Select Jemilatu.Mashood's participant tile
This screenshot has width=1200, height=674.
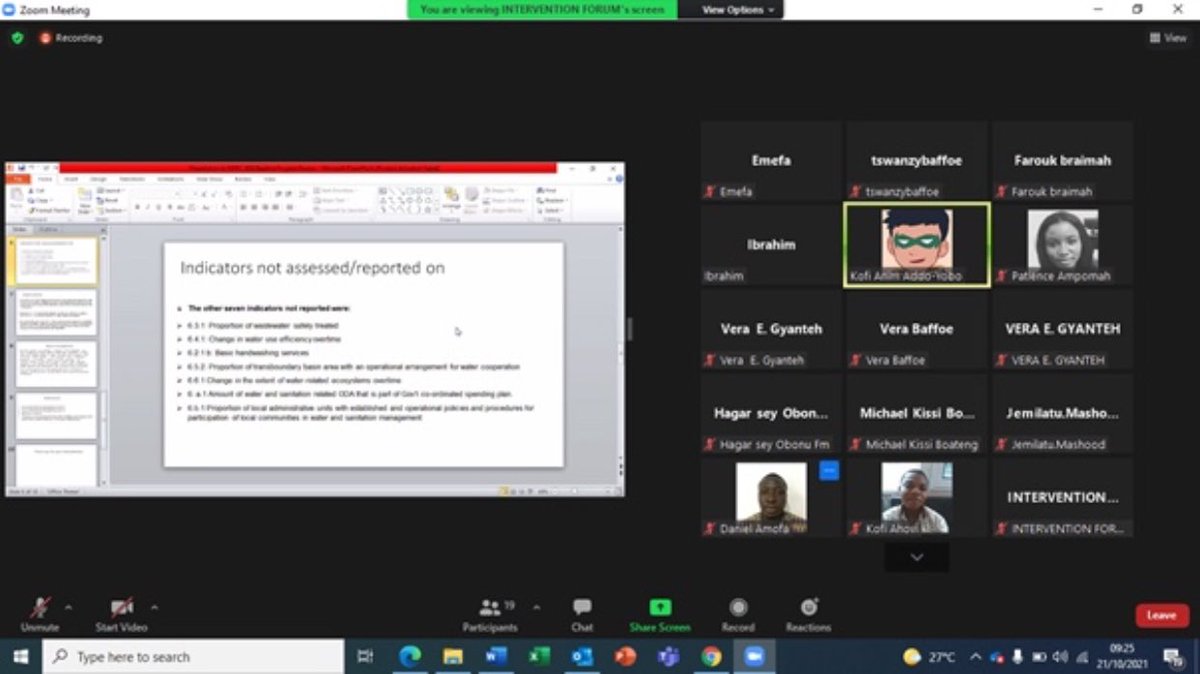(1063, 413)
